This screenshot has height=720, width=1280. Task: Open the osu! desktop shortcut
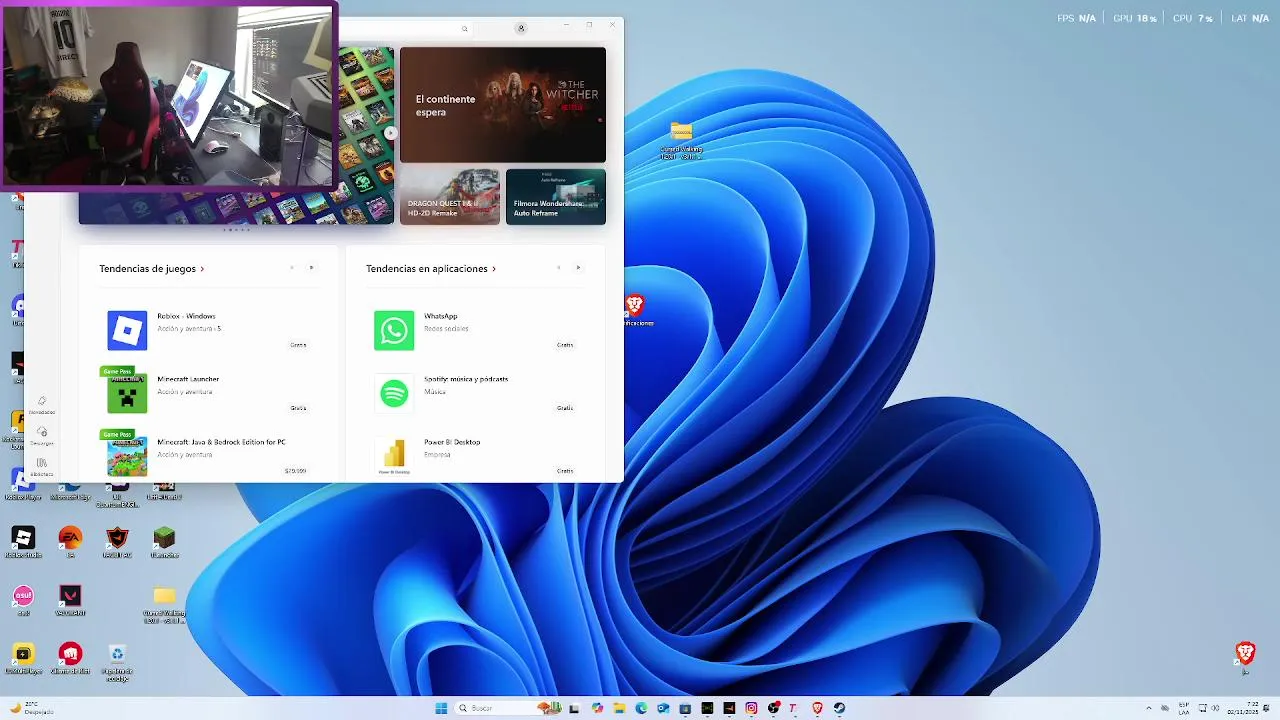pyautogui.click(x=23, y=600)
